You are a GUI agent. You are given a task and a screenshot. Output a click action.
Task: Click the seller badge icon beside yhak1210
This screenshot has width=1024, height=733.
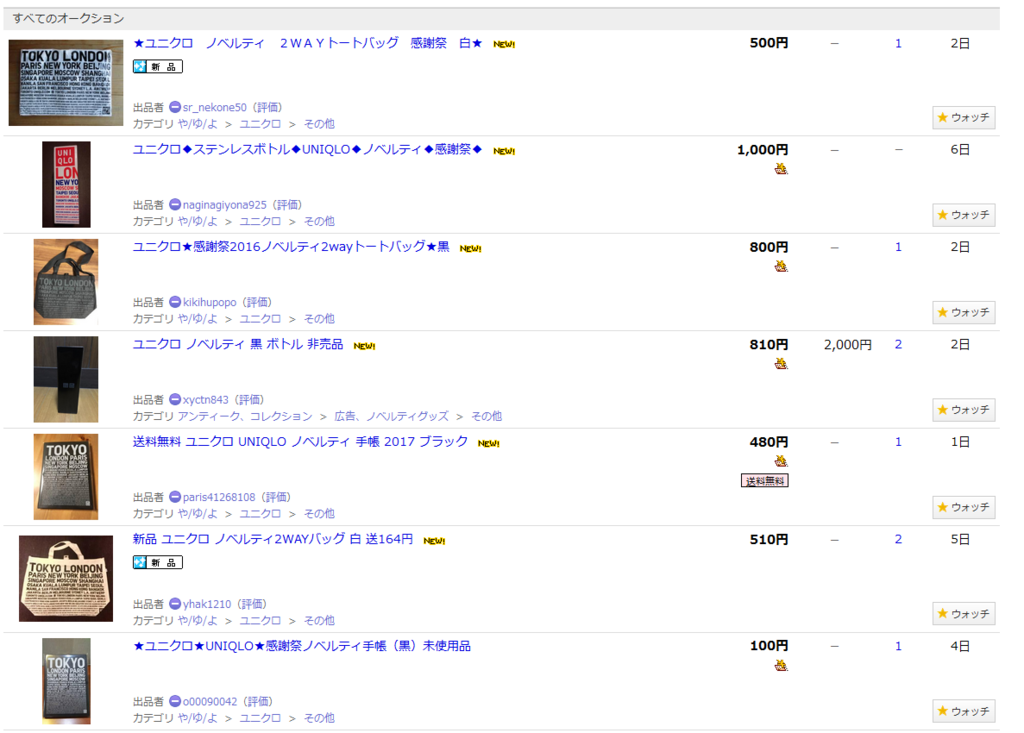[175, 604]
